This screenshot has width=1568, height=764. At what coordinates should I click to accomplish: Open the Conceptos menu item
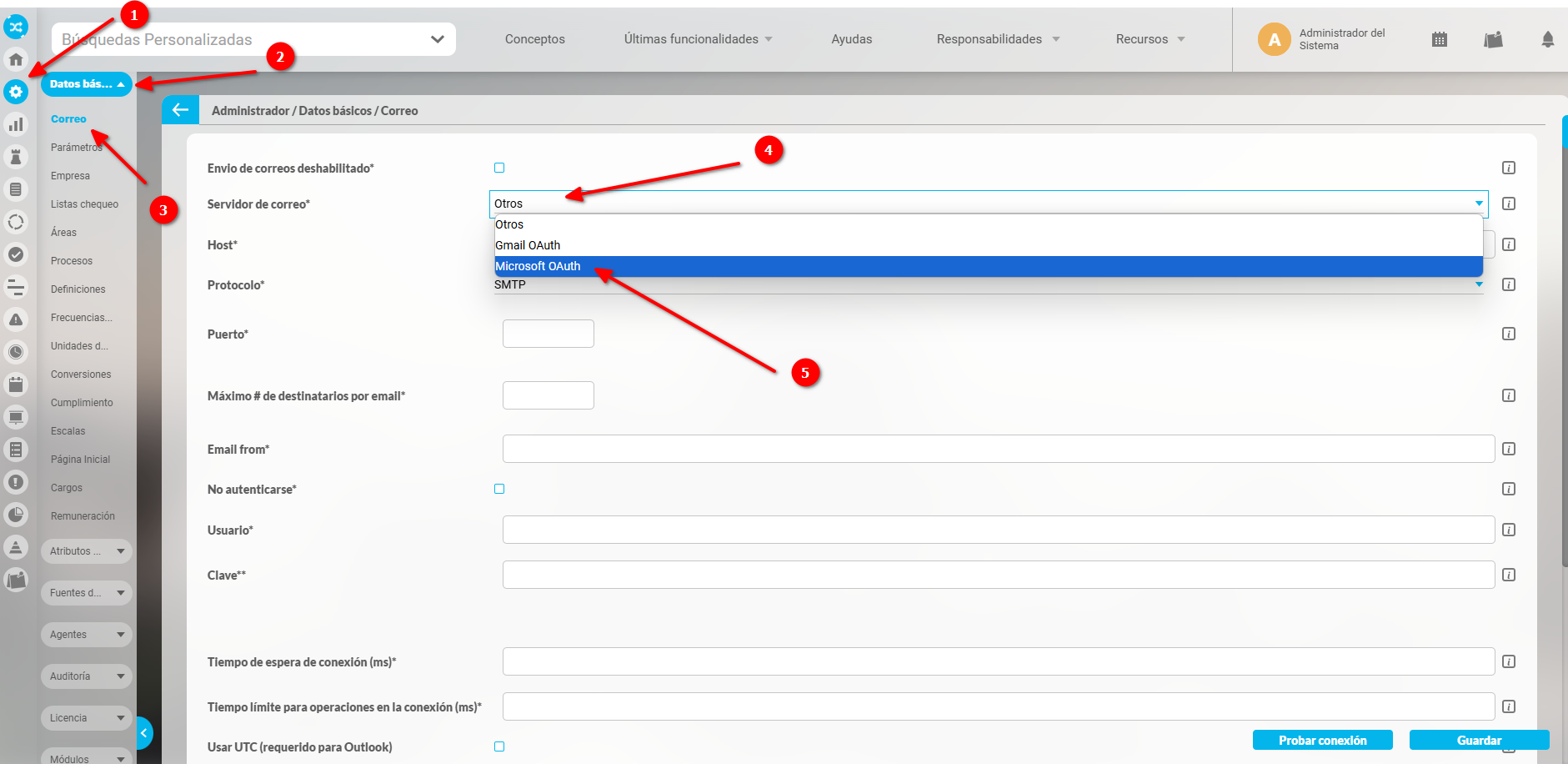534,39
